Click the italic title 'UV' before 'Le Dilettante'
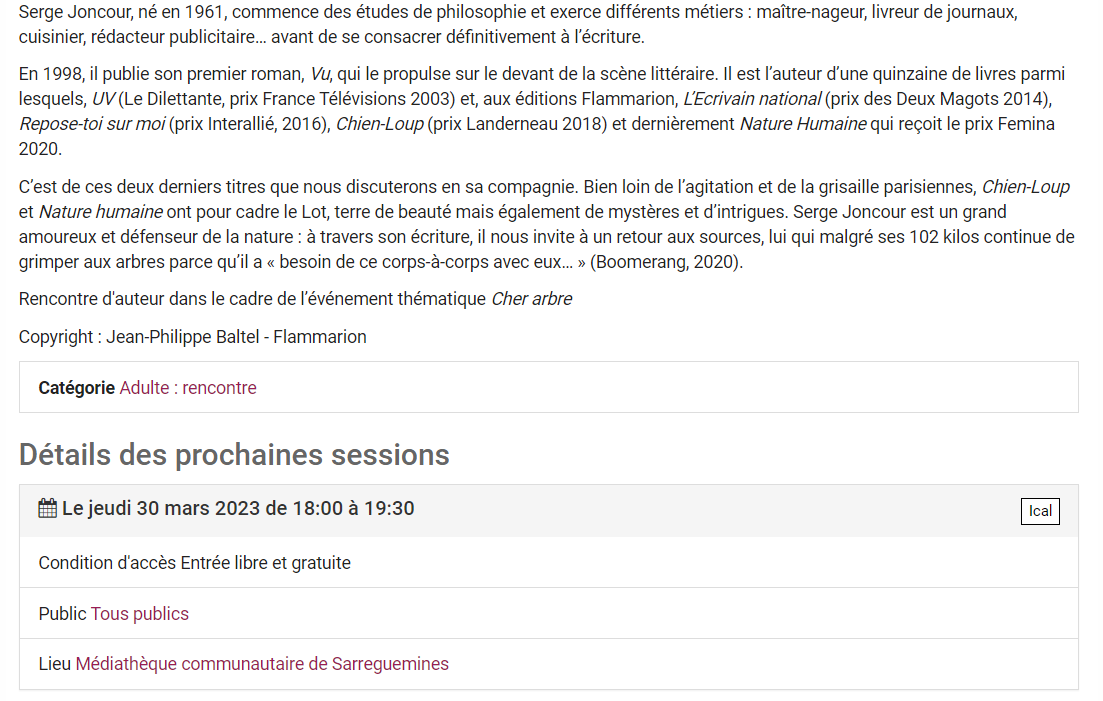The image size is (1103, 701). [103, 99]
